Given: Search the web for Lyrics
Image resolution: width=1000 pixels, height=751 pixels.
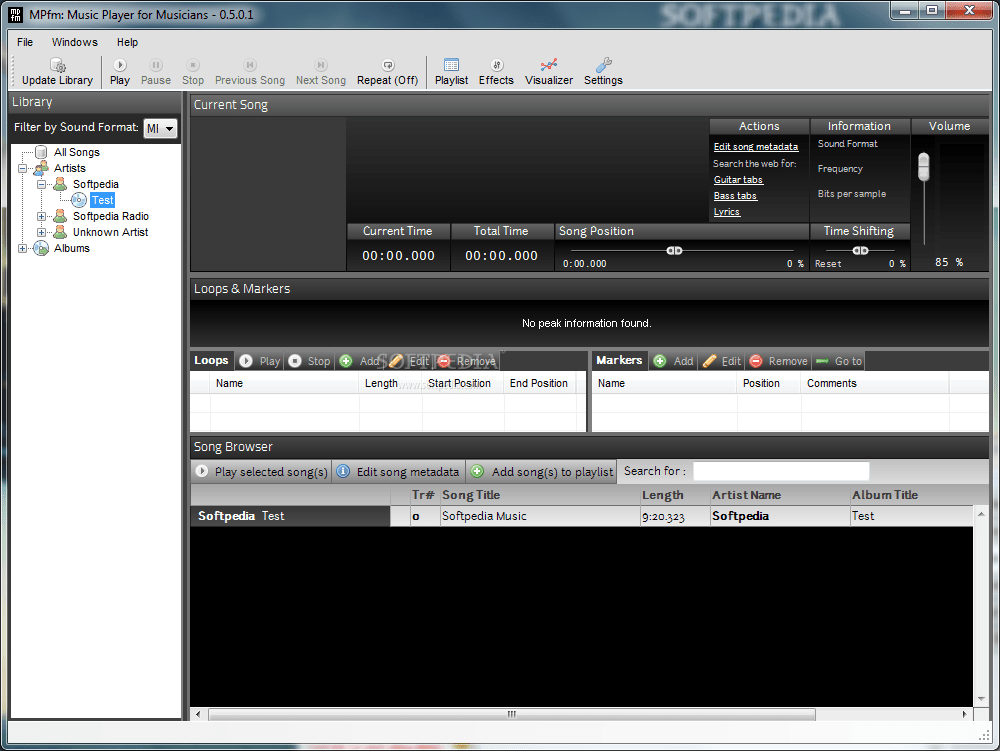Looking at the screenshot, I should [726, 212].
